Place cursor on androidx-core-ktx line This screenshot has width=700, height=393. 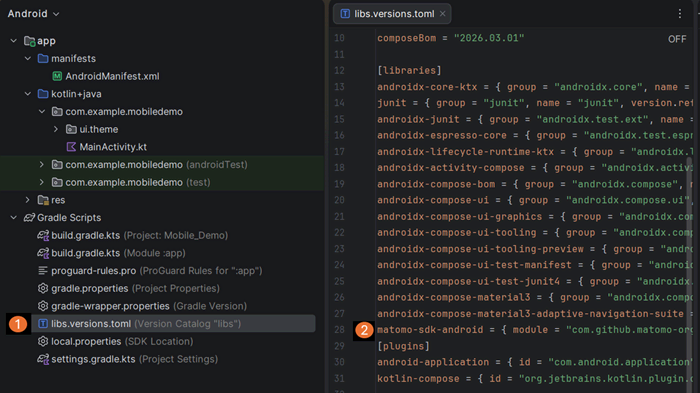click(x=535, y=87)
